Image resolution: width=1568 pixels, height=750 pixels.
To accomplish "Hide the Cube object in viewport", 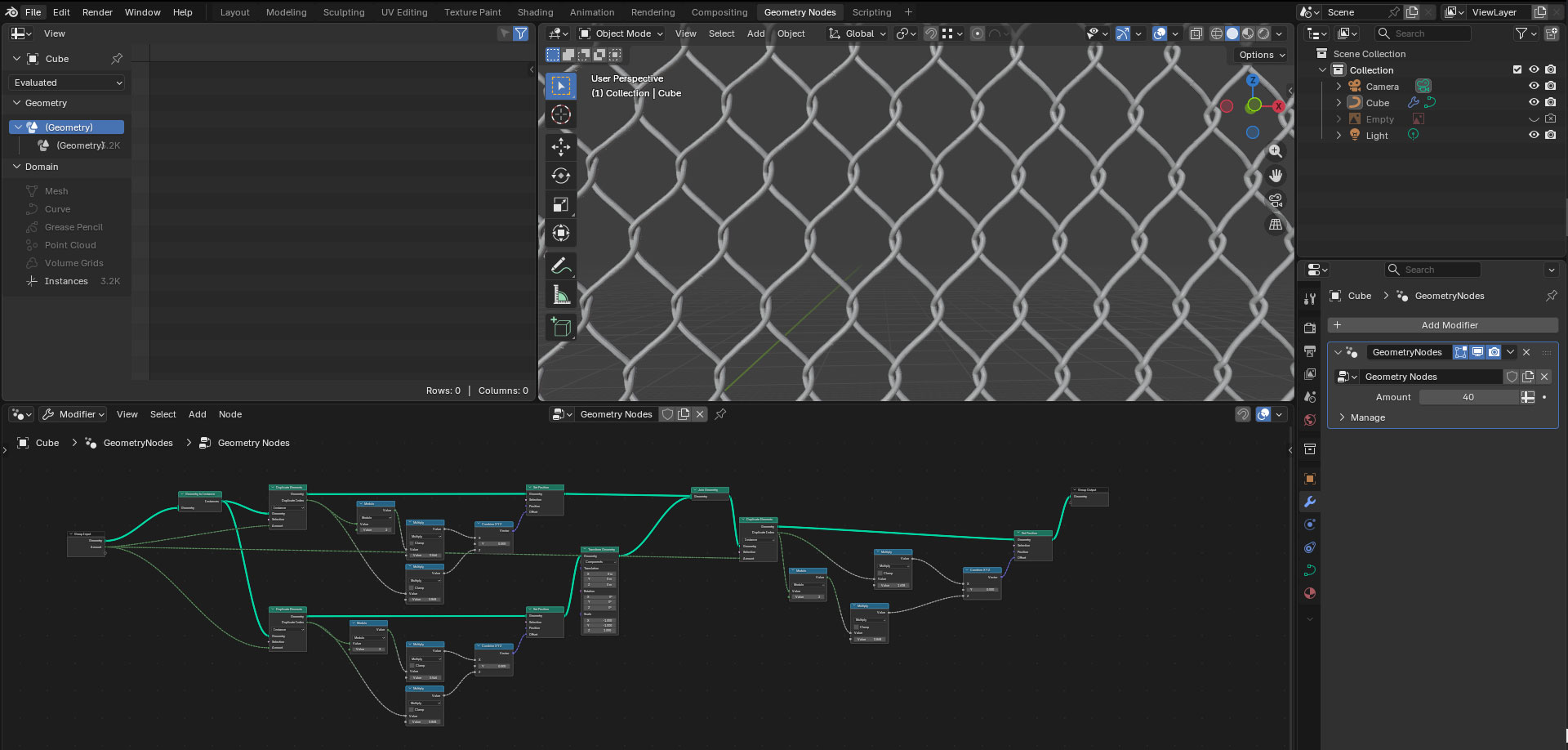I will [1534, 103].
